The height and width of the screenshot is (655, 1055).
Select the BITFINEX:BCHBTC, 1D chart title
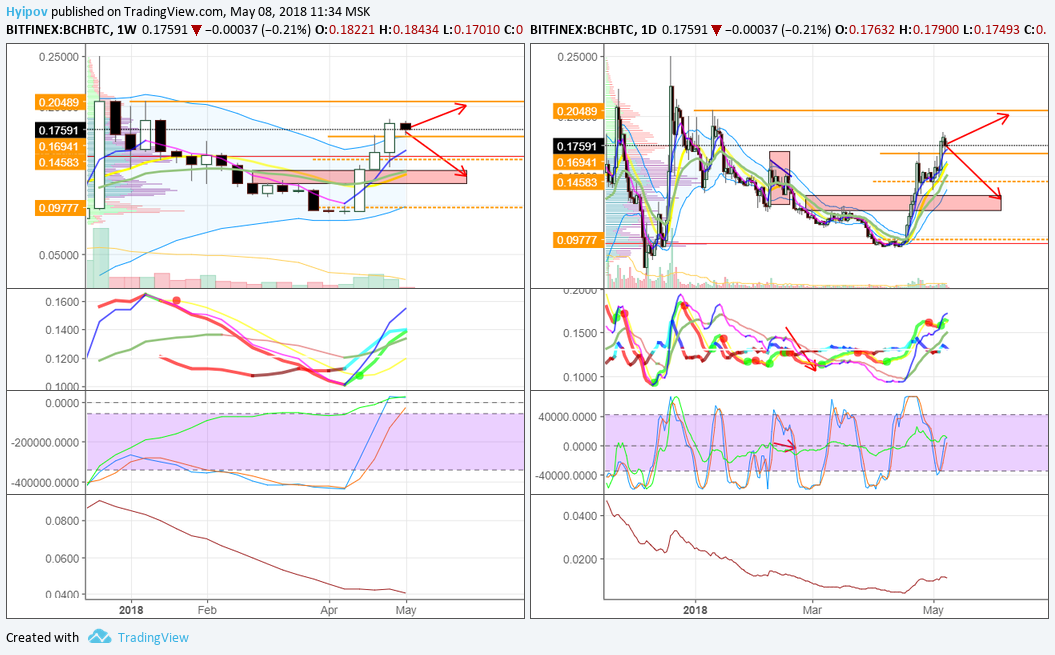click(593, 30)
